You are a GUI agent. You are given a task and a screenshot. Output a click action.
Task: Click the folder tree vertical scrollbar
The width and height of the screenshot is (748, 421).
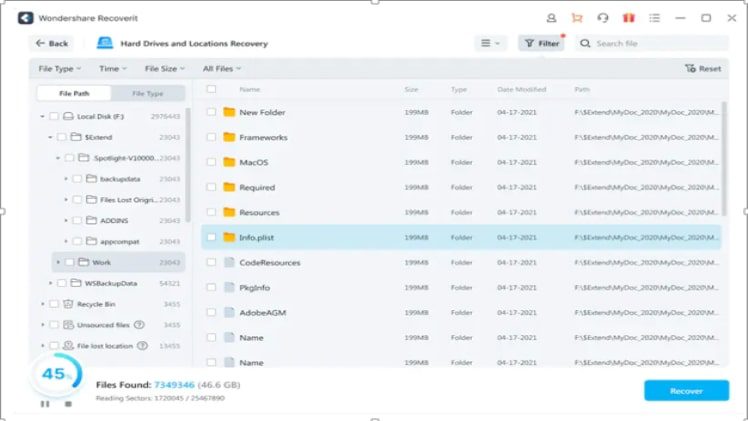pyautogui.click(x=188, y=165)
